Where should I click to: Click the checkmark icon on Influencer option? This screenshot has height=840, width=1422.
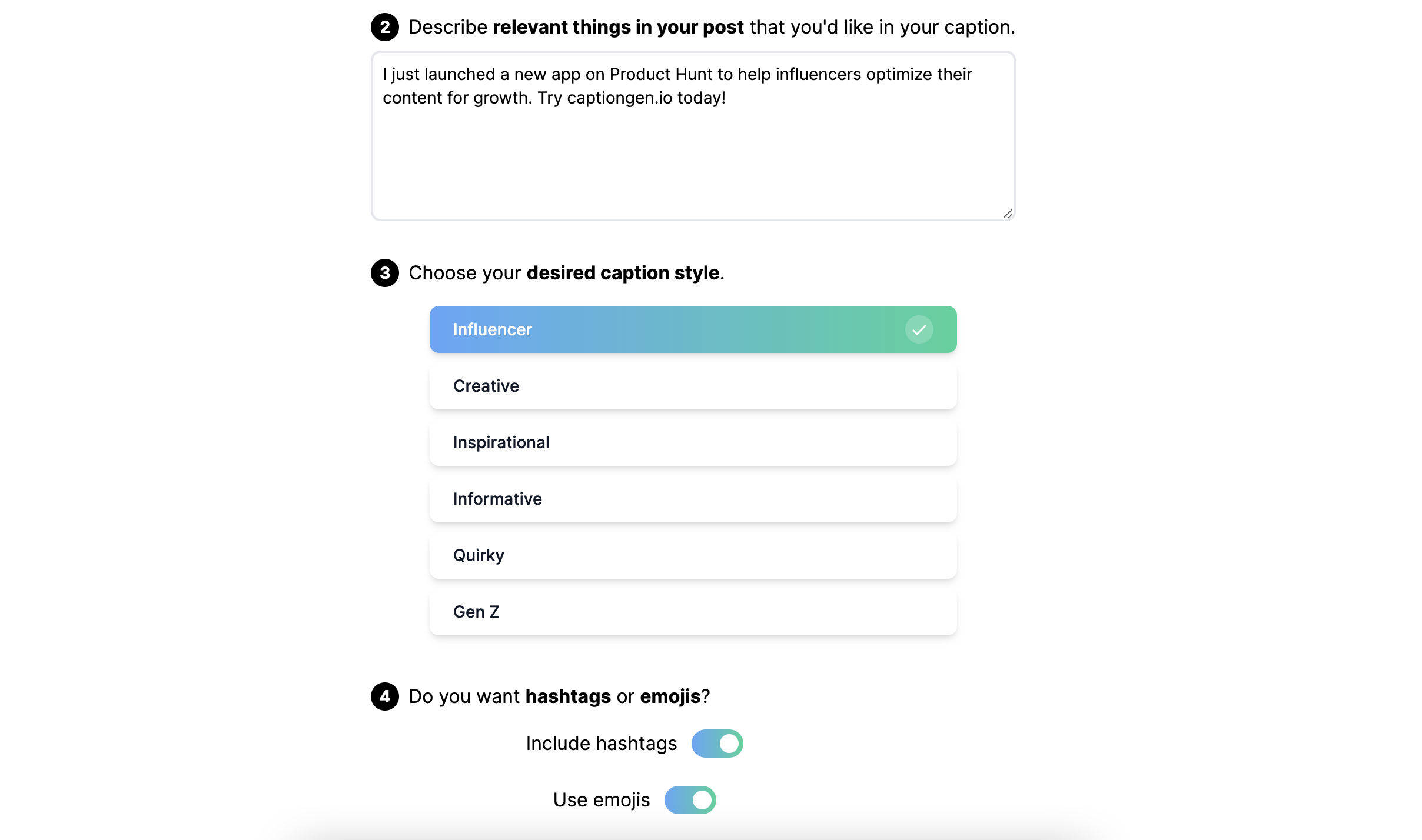point(919,329)
